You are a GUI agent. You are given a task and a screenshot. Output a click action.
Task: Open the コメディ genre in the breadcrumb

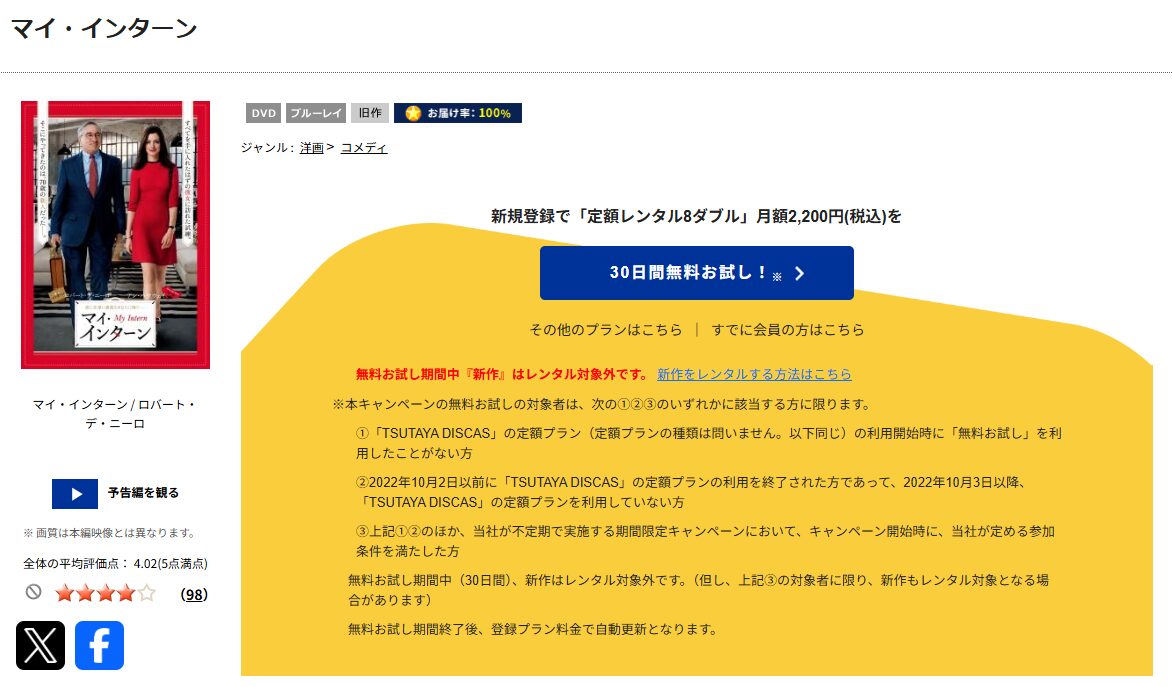[365, 146]
